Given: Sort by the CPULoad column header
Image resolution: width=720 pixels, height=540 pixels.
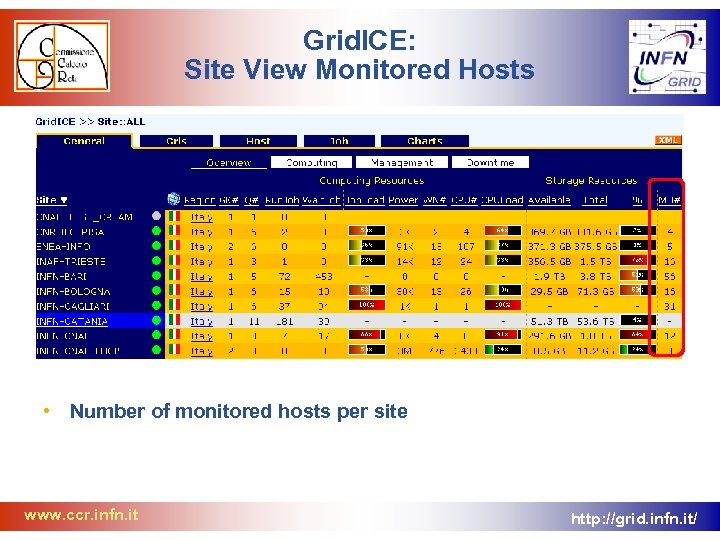Looking at the screenshot, I should 502,200.
